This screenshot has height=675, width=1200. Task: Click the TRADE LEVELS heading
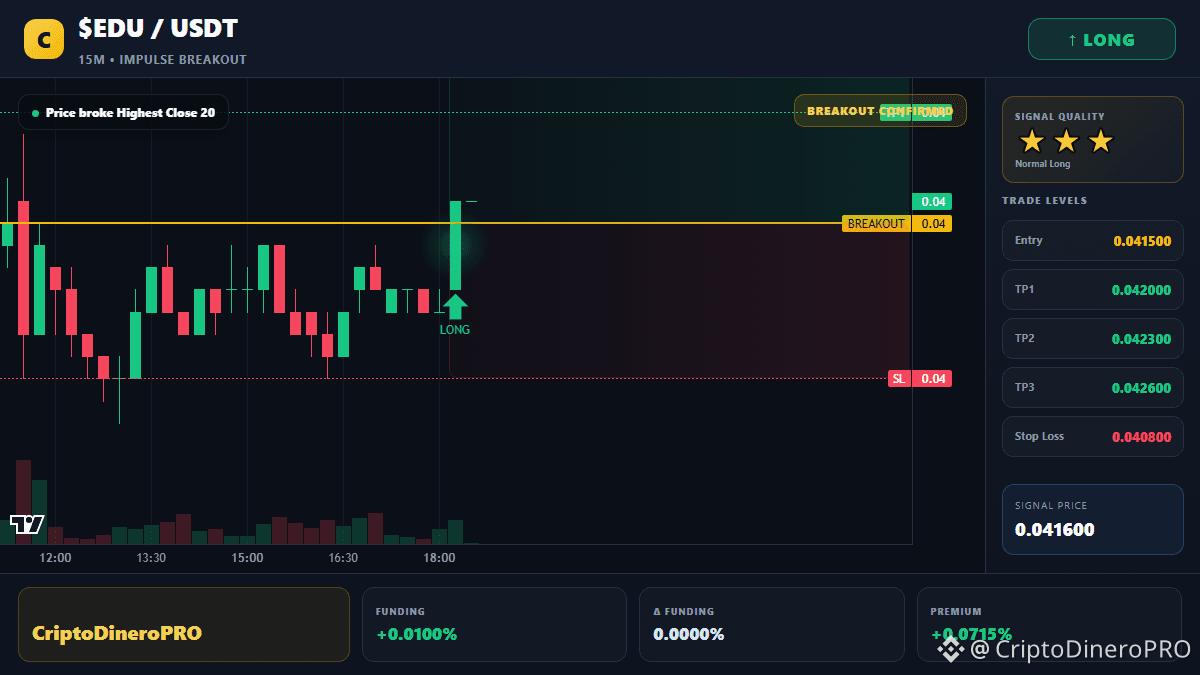1044,201
